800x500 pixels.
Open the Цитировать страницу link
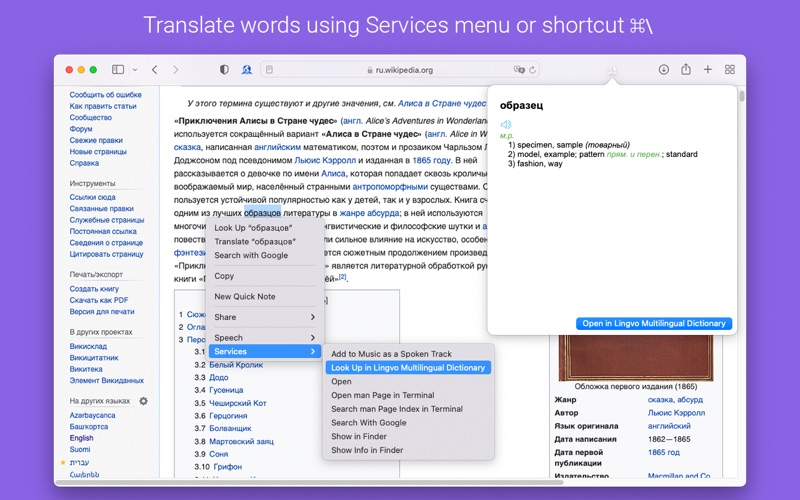(106, 254)
